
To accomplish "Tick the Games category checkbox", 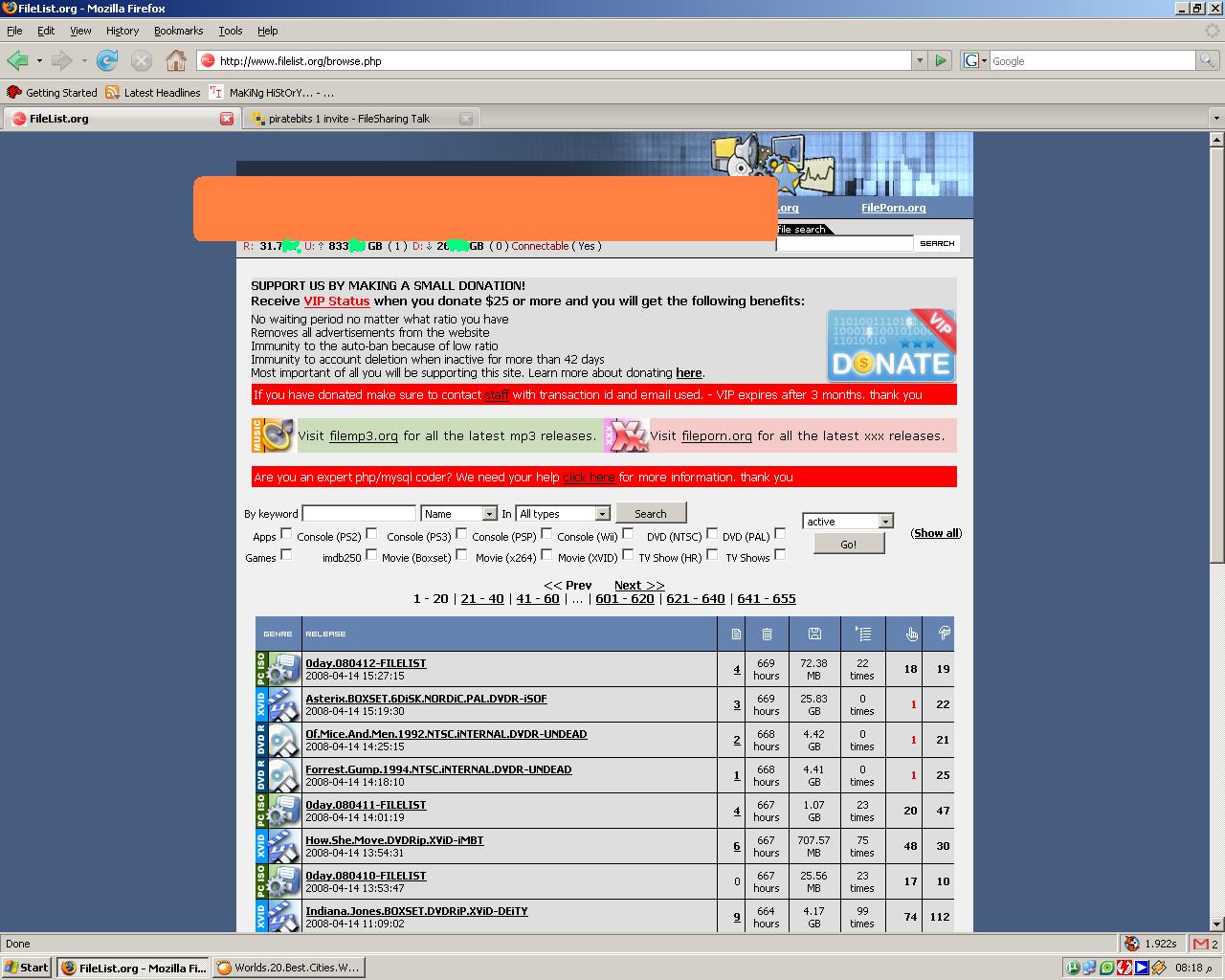I will tap(286, 555).
